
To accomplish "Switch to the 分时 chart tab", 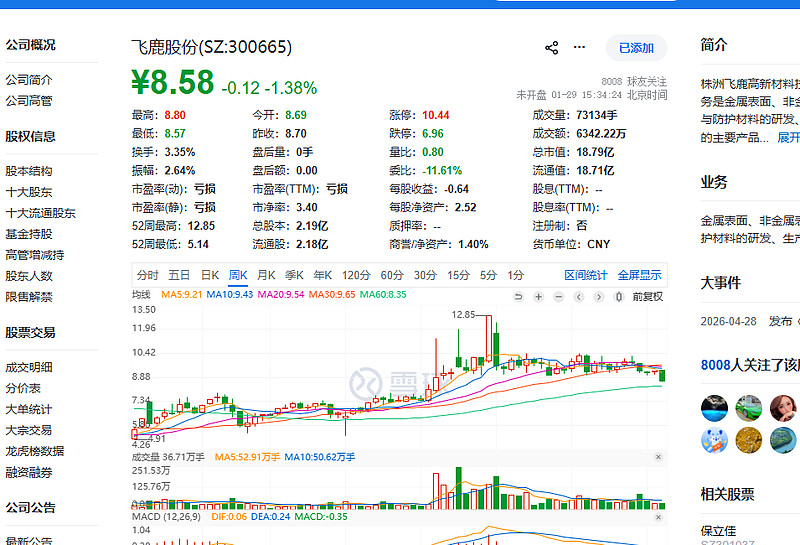I will click(x=147, y=276).
